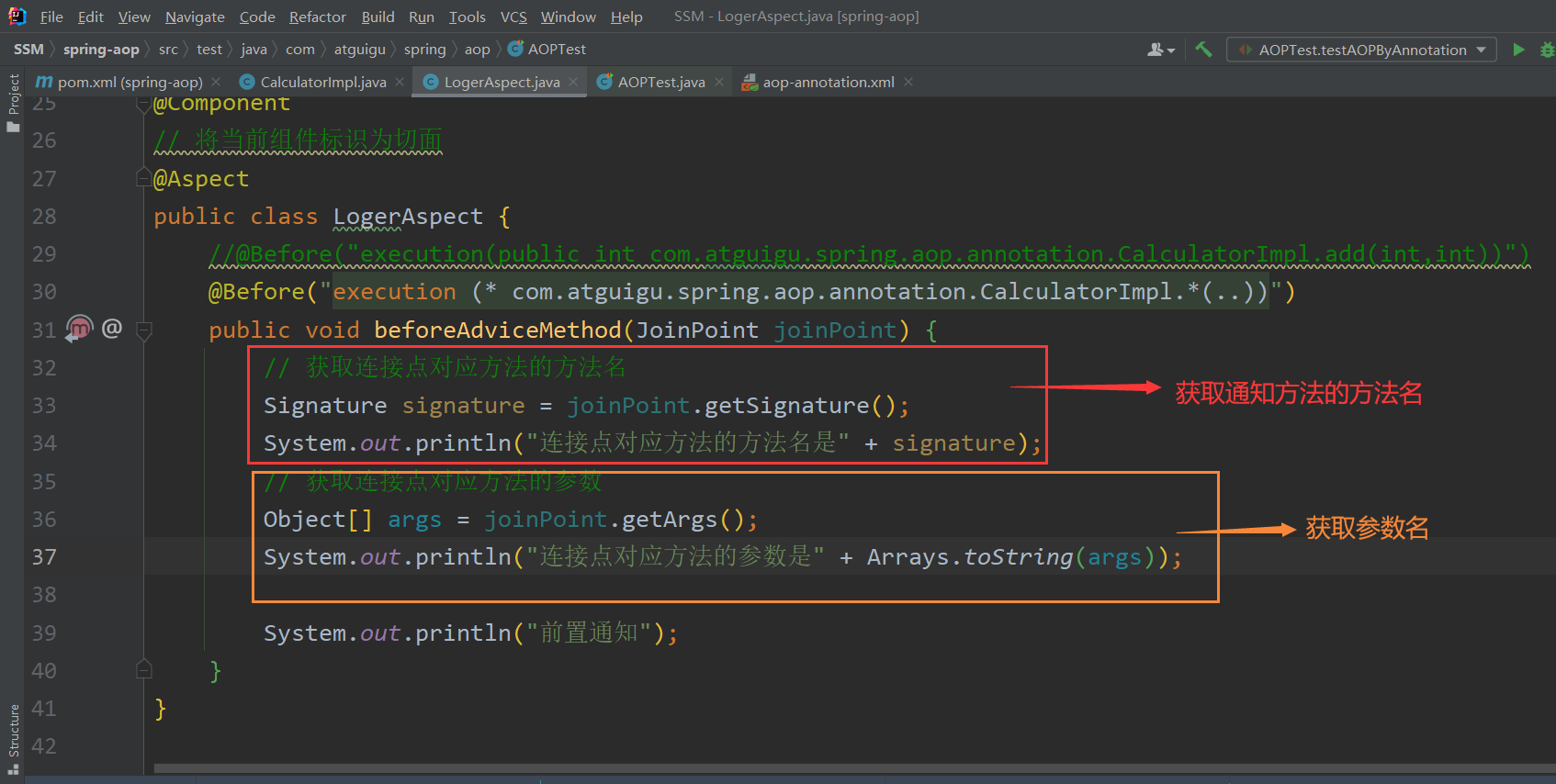Image resolution: width=1556 pixels, height=784 pixels.
Task: Click the com breadcrumb
Action: point(299,49)
